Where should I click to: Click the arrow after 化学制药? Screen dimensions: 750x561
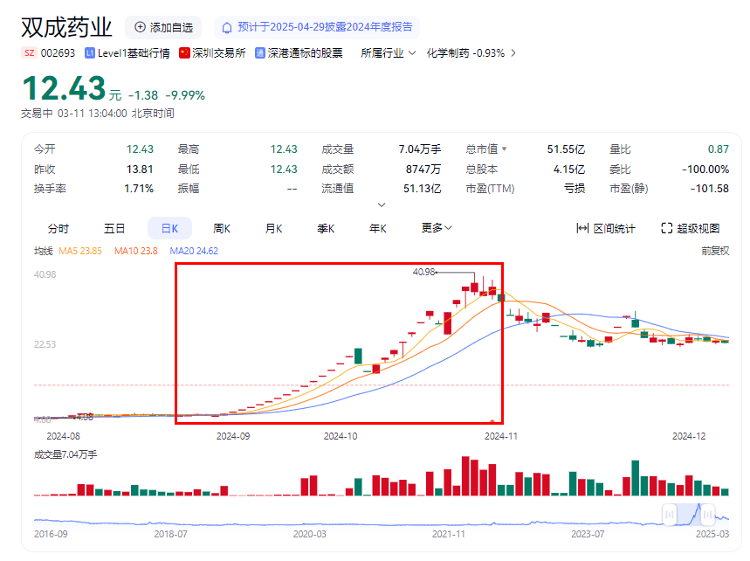click(513, 53)
